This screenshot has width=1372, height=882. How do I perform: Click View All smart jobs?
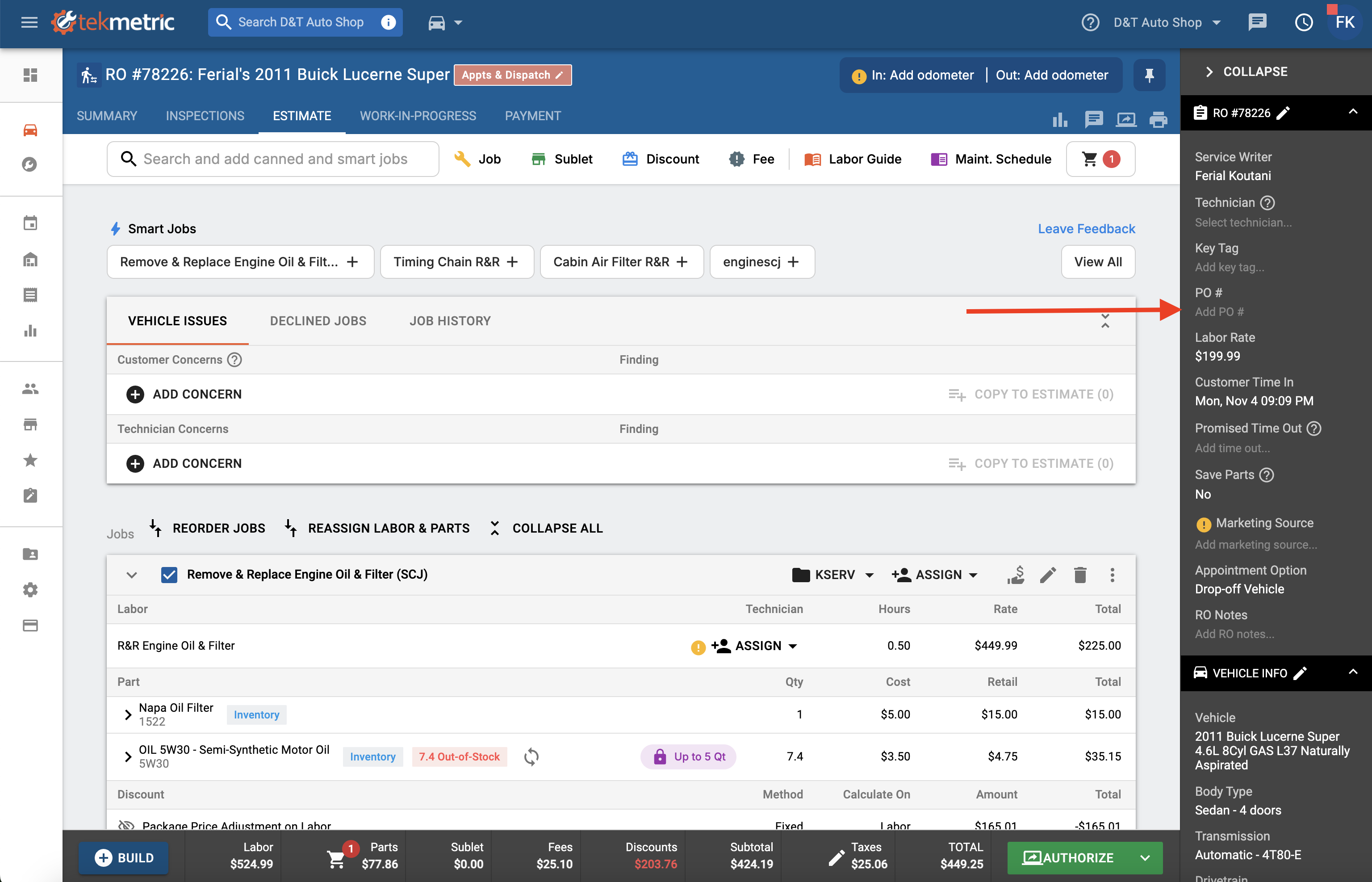(1097, 262)
